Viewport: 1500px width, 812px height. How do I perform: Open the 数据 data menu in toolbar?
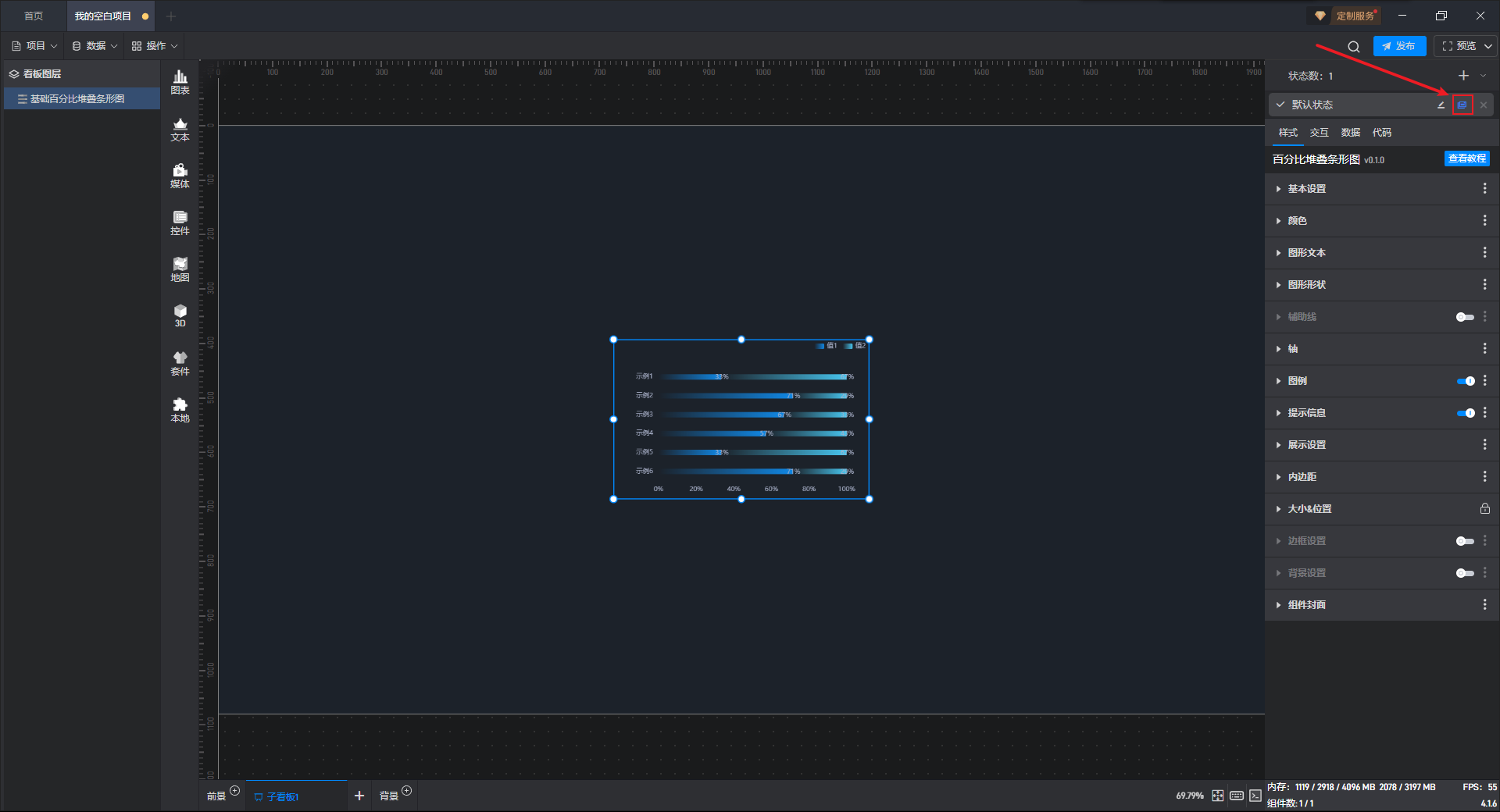(95, 46)
